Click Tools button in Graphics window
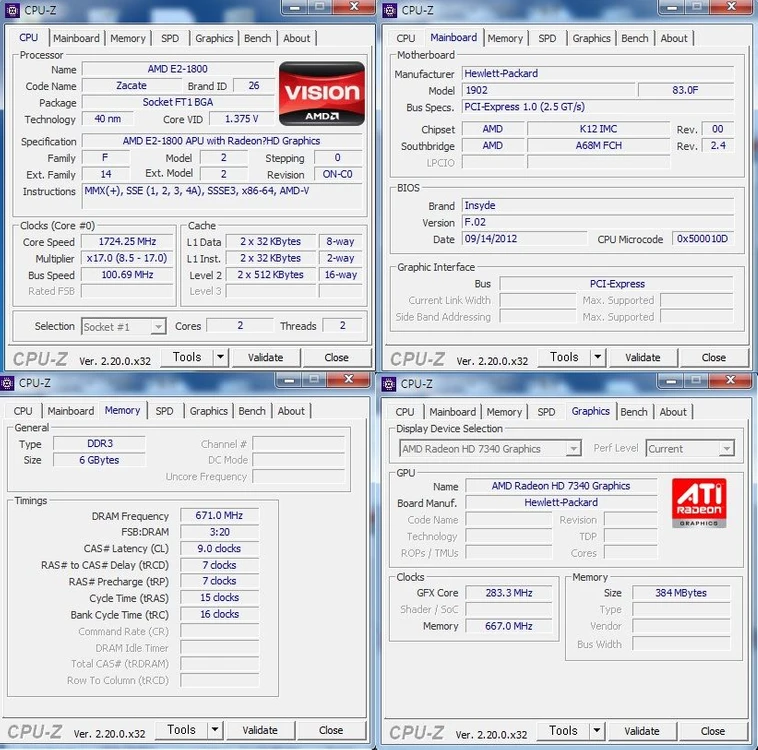 coord(563,731)
